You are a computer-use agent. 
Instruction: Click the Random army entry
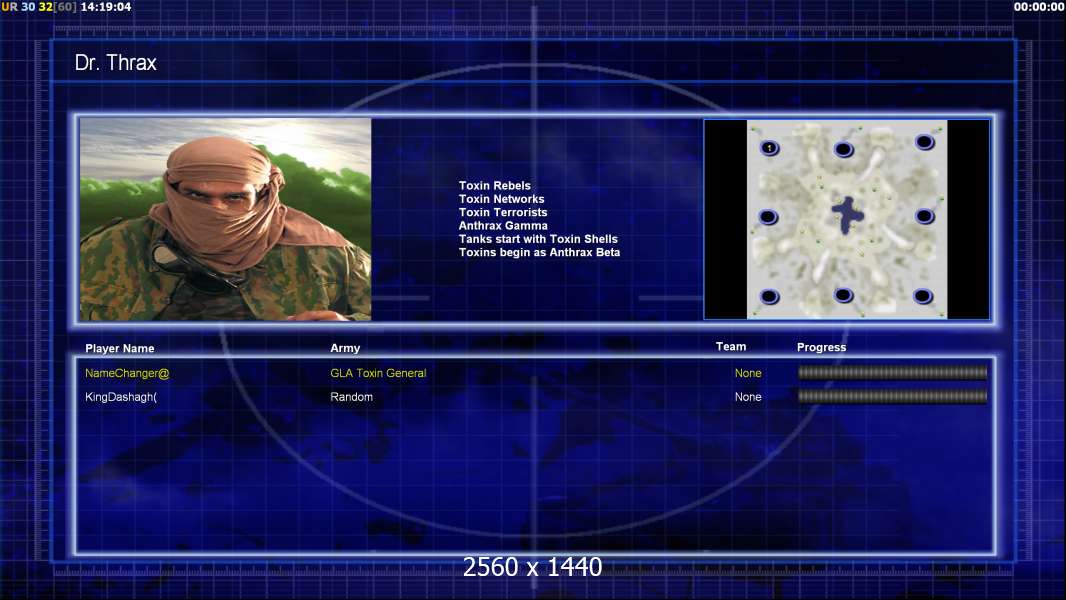[x=351, y=397]
